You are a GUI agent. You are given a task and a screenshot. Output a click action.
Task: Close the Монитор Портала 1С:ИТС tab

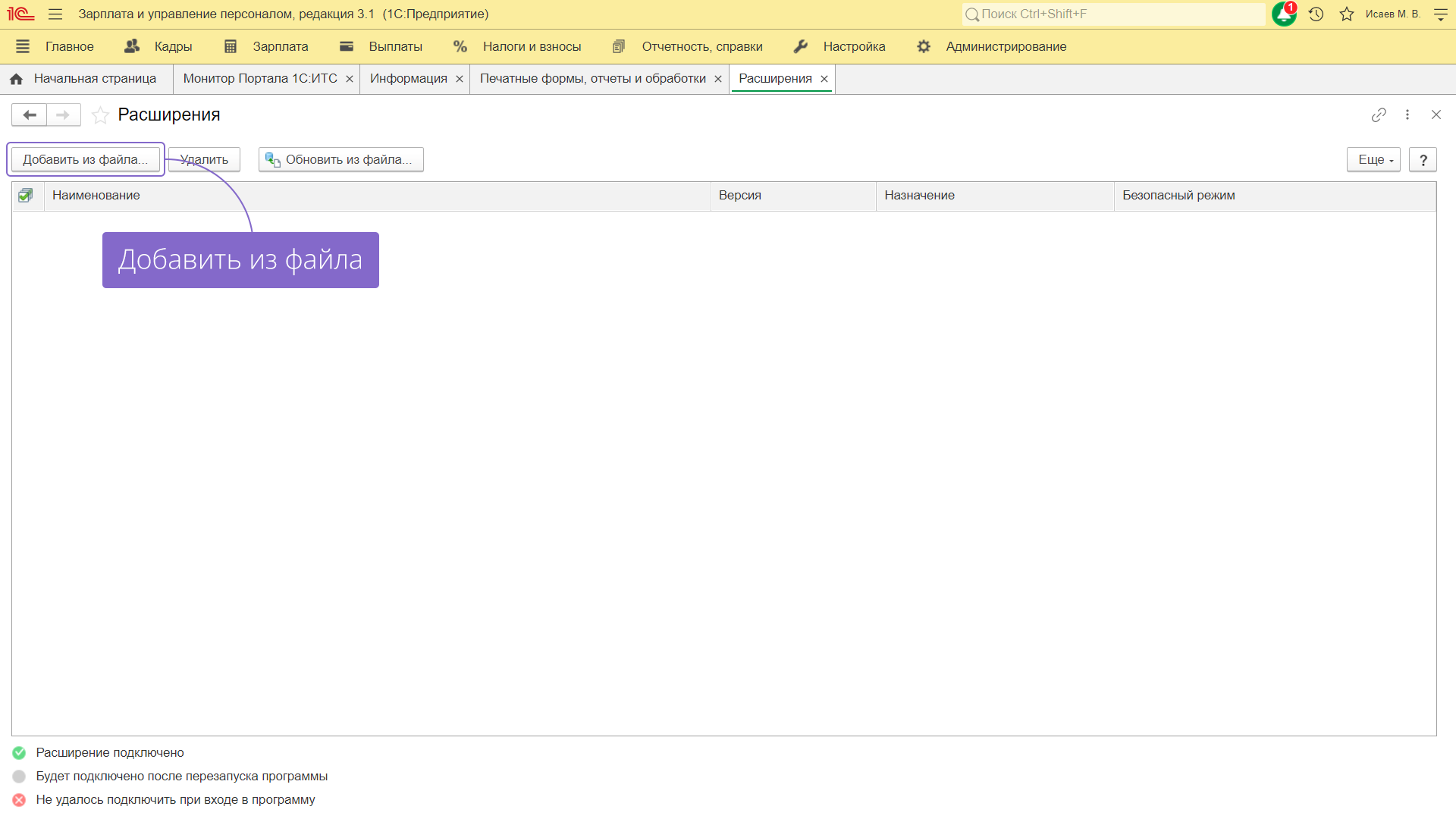tap(350, 79)
